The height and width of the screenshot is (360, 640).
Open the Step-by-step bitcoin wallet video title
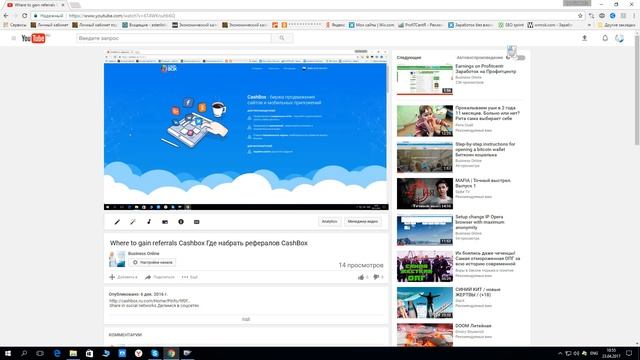485,149
